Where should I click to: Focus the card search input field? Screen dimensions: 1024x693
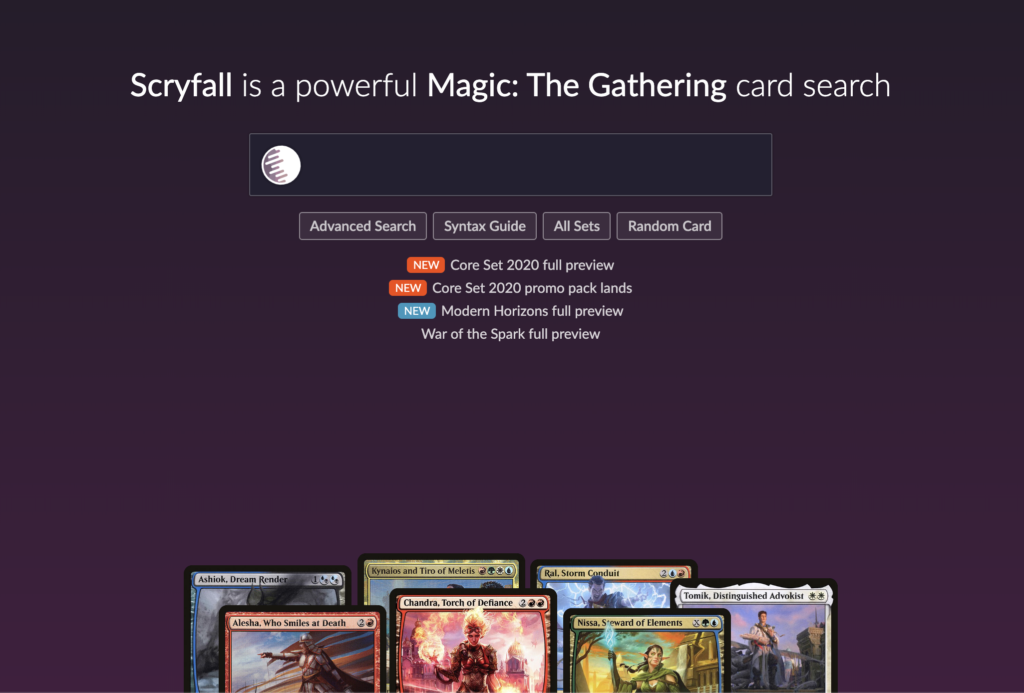[510, 165]
